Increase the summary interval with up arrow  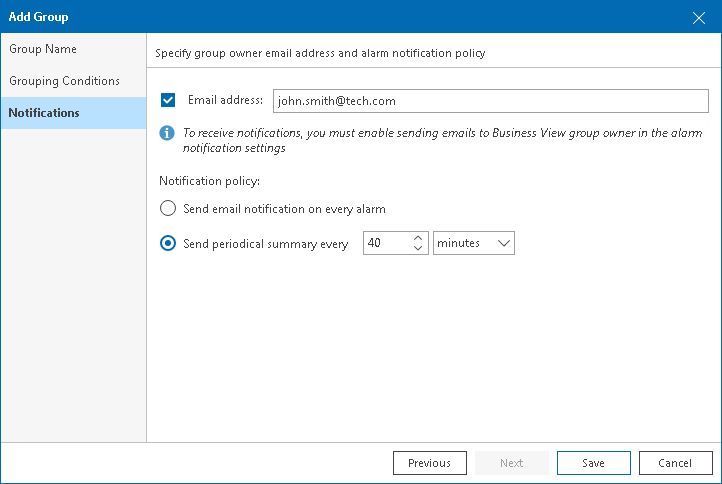click(x=418, y=238)
